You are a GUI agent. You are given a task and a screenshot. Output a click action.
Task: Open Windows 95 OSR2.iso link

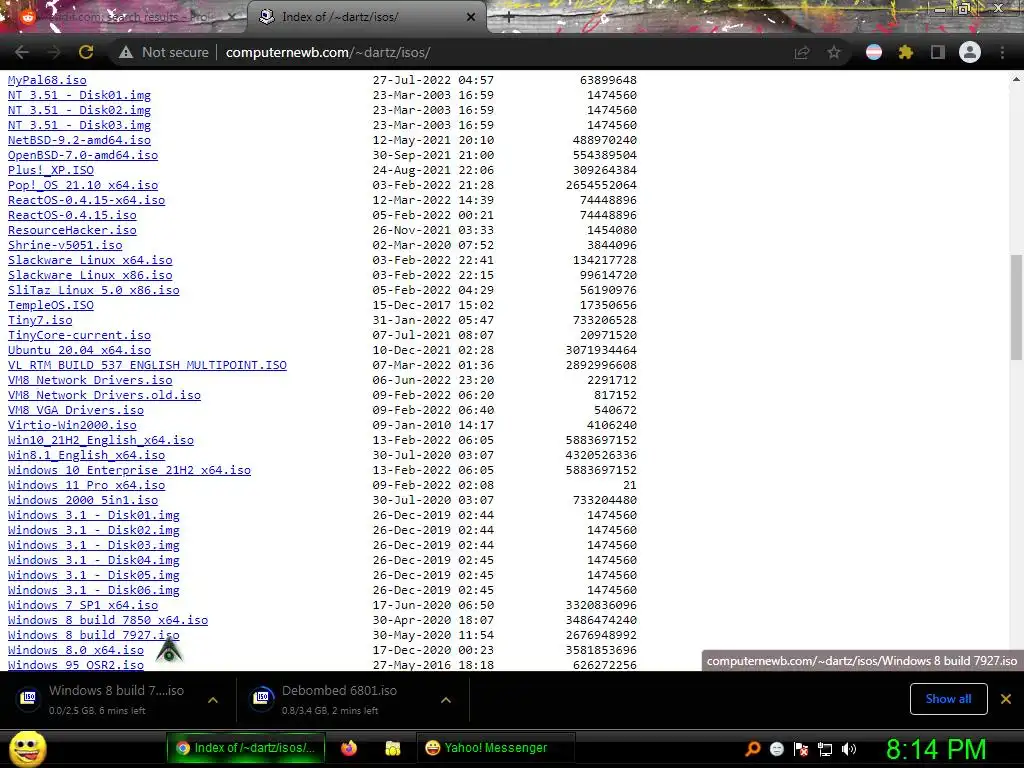coord(76,665)
